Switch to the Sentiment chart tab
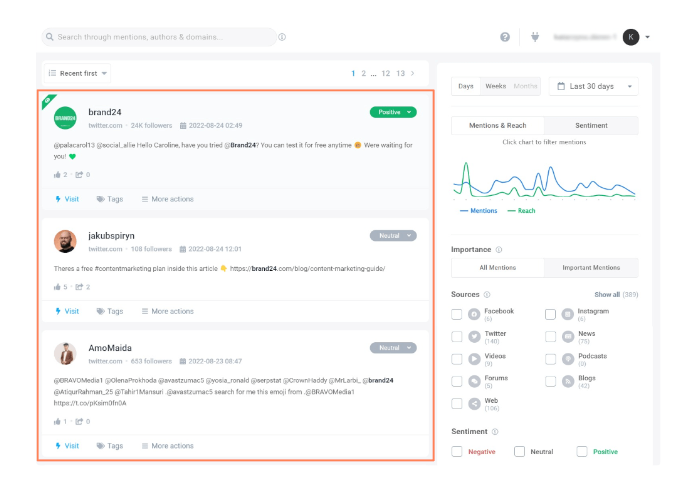 pos(591,125)
